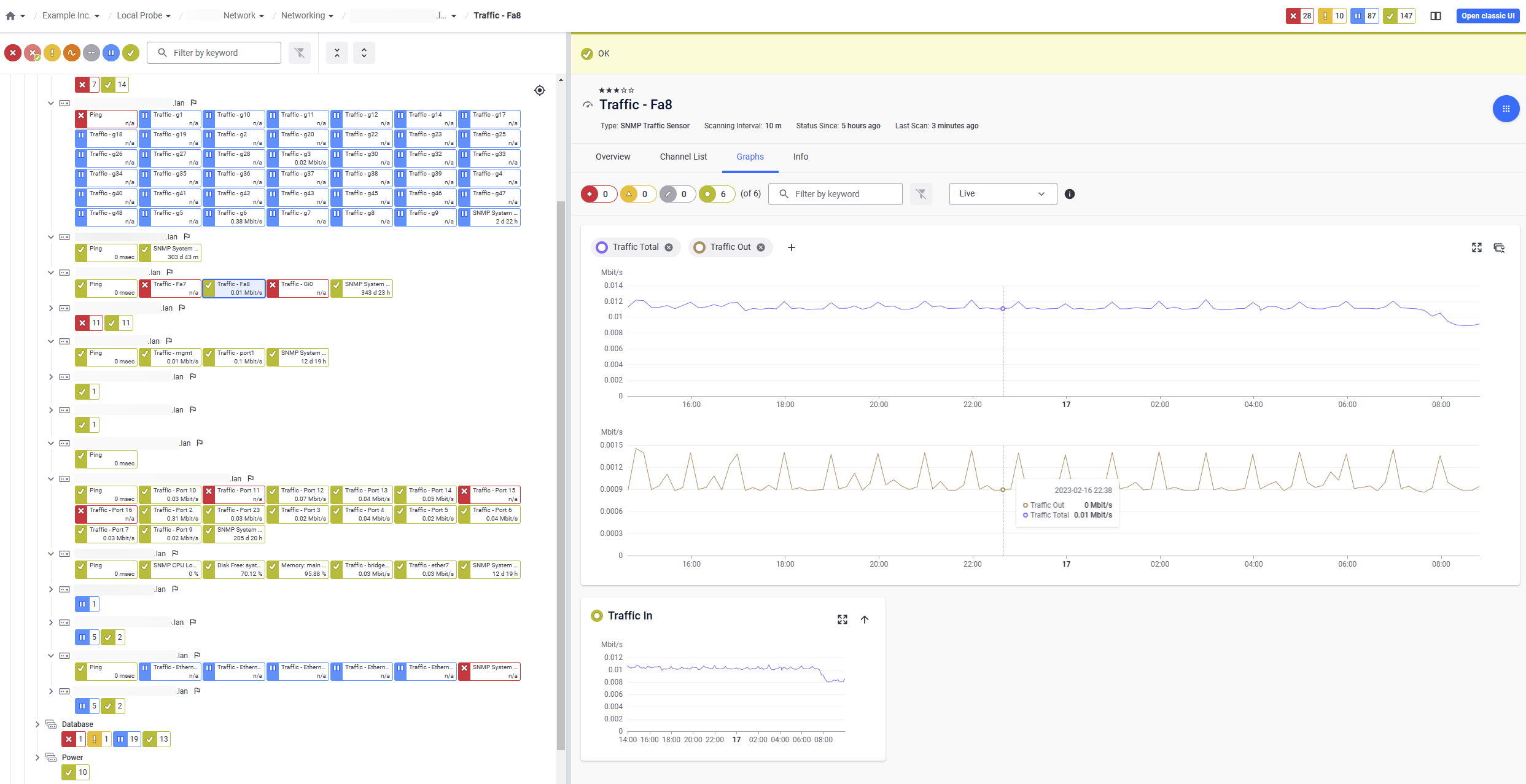Image resolution: width=1526 pixels, height=784 pixels.
Task: Switch to the Overview tab
Action: 612,157
